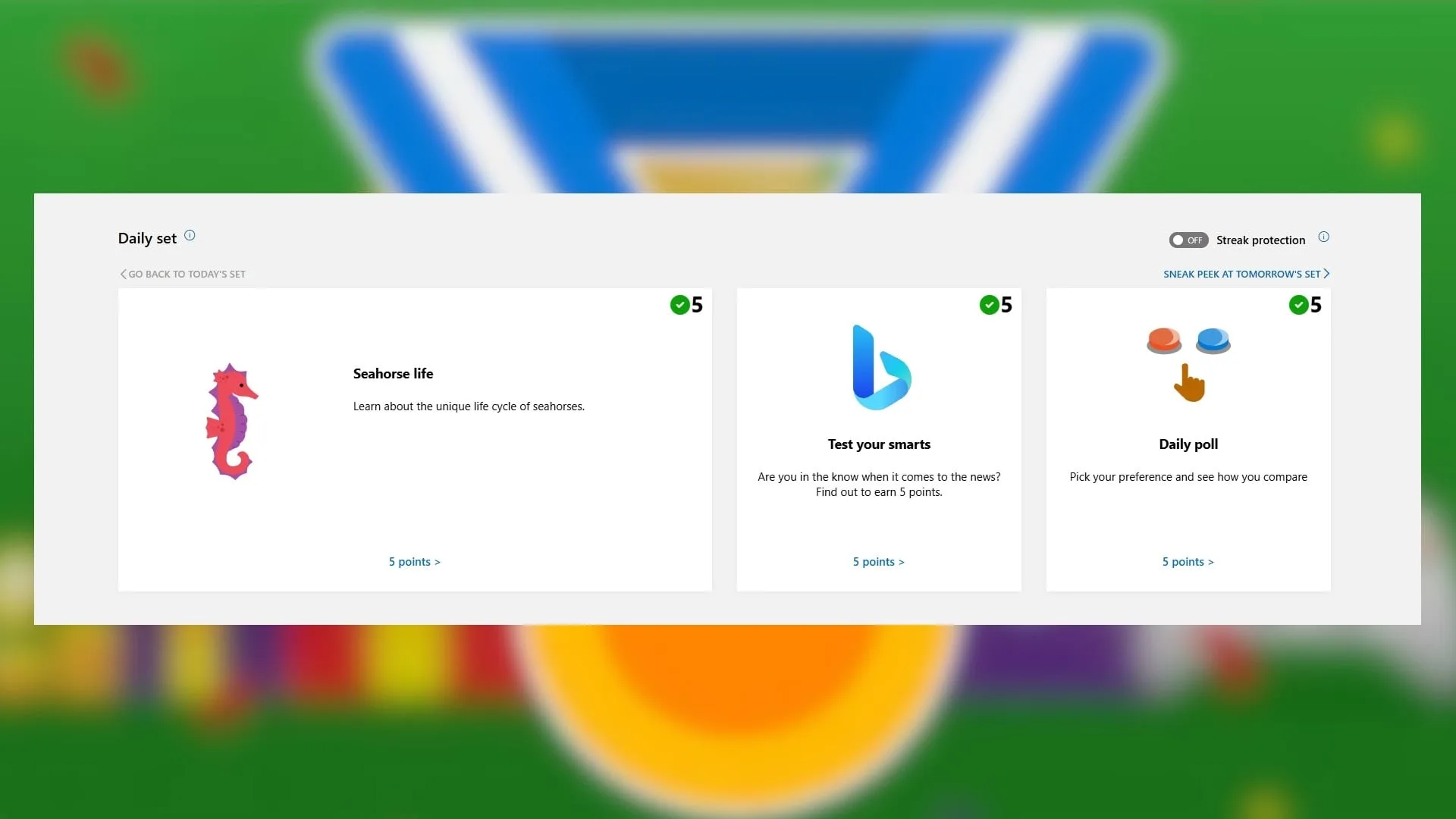The height and width of the screenshot is (819, 1456).
Task: Click 'Learn about the unique life cycle' description
Action: point(469,406)
